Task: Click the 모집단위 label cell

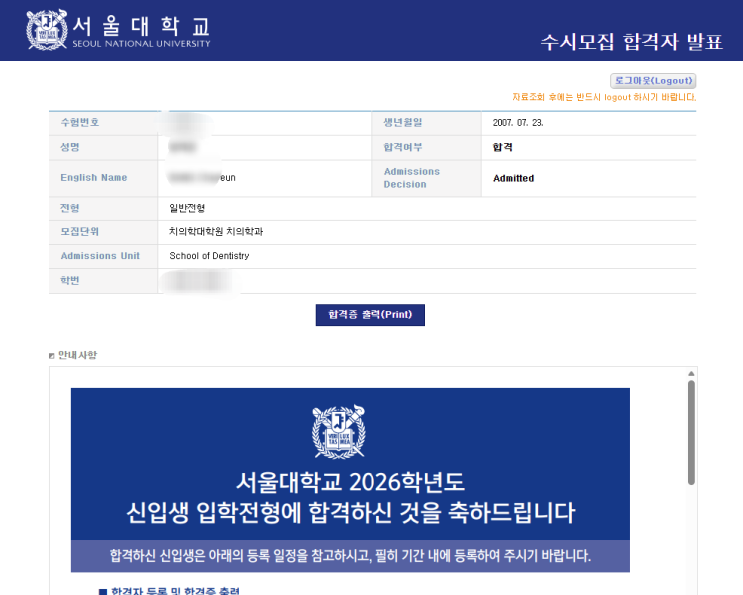Action: (103, 232)
